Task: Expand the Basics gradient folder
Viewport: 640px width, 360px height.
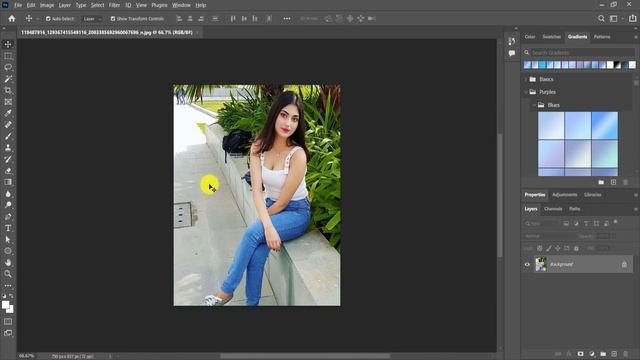Action: tap(526, 79)
